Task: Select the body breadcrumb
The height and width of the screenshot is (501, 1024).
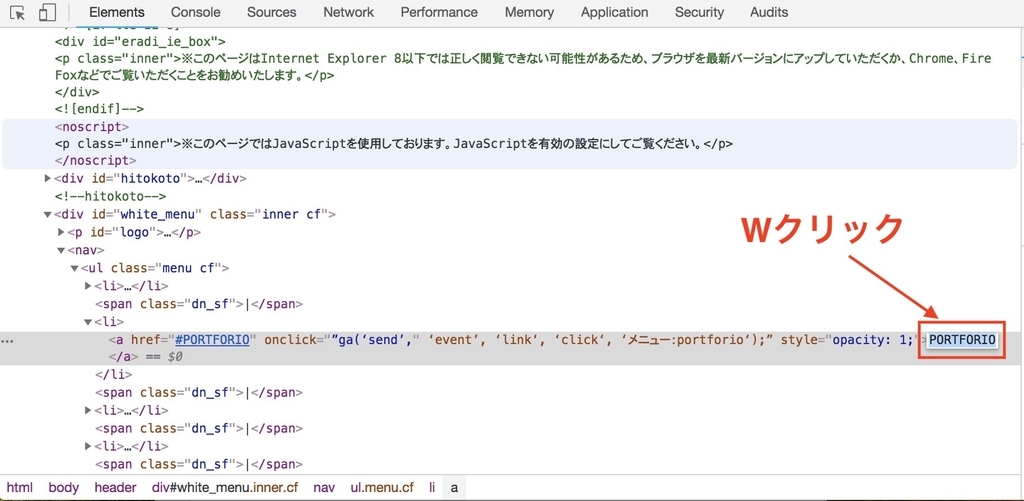Action: click(63, 487)
